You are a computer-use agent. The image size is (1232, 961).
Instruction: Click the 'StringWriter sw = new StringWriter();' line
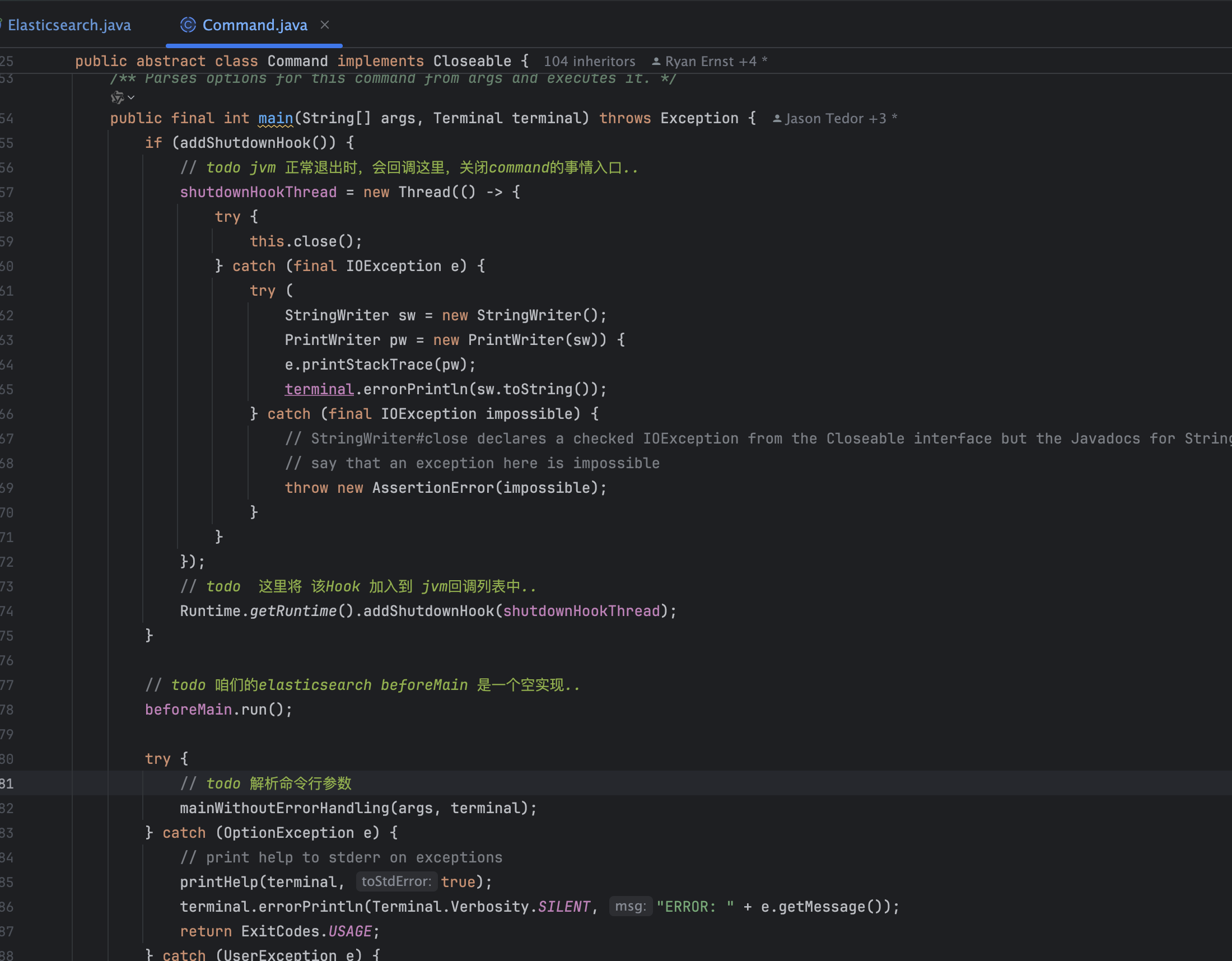[446, 315]
